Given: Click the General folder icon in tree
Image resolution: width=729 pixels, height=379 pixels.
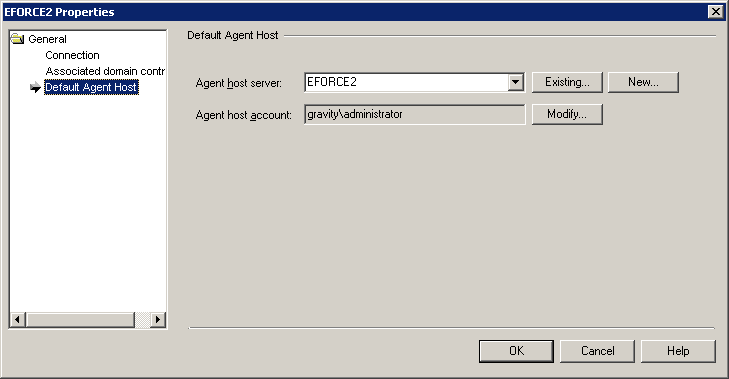Looking at the screenshot, I should click(x=17, y=39).
